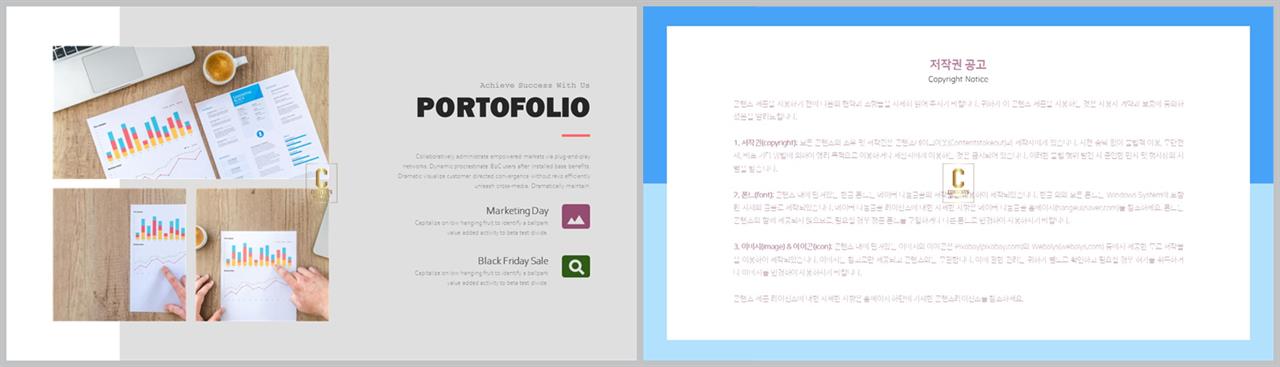
Task: Click the purple mountain image icon
Action: pos(576,216)
